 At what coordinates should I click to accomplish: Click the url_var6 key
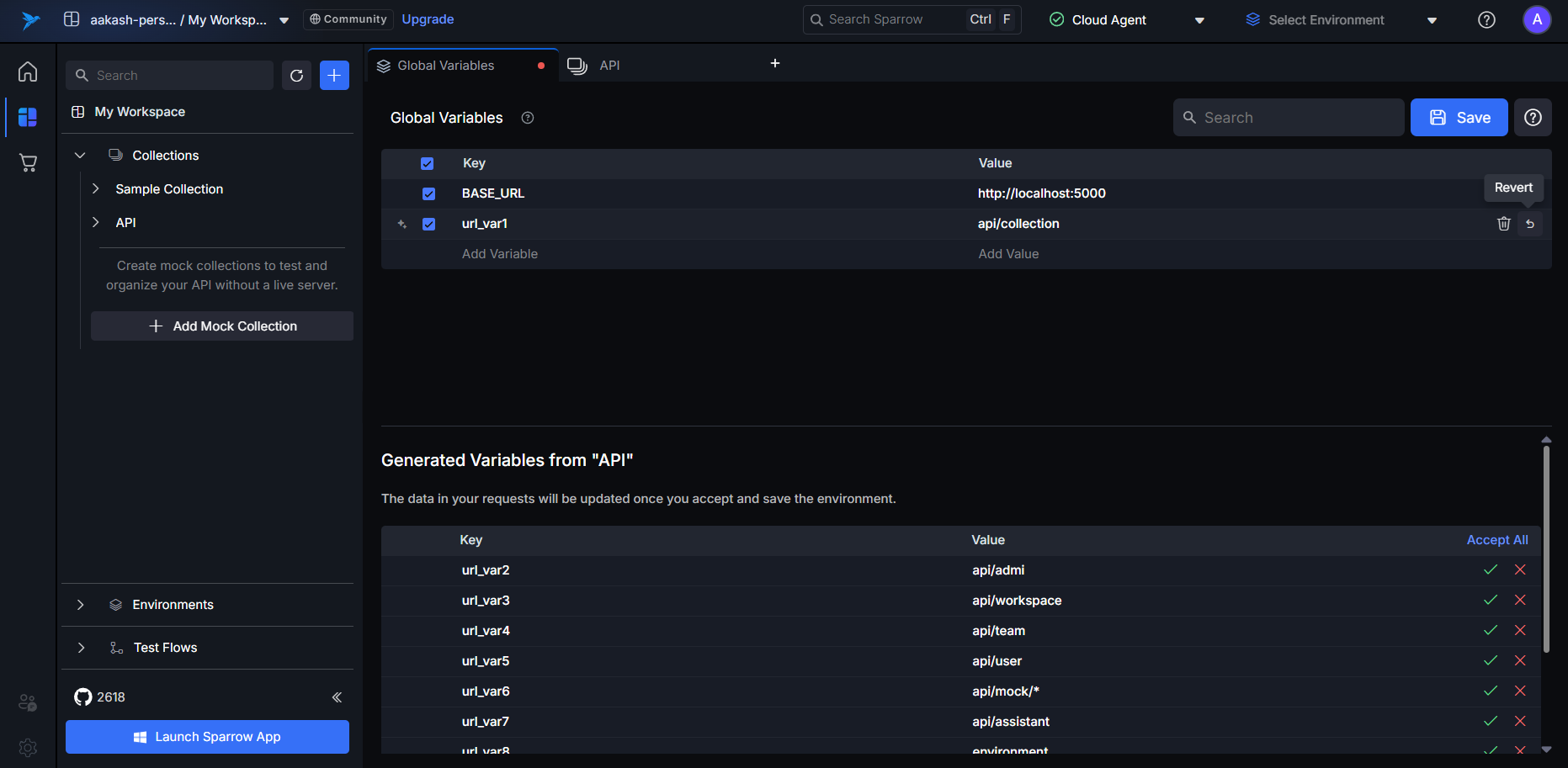point(486,691)
